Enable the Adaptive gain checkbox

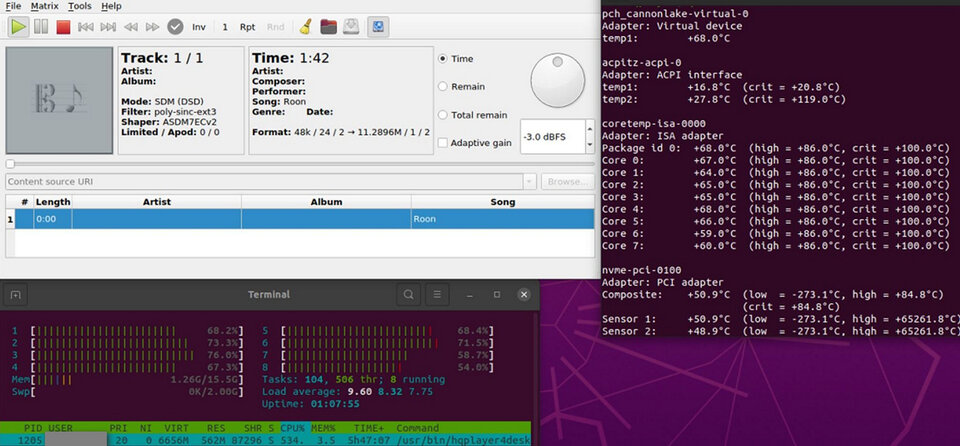coord(443,143)
